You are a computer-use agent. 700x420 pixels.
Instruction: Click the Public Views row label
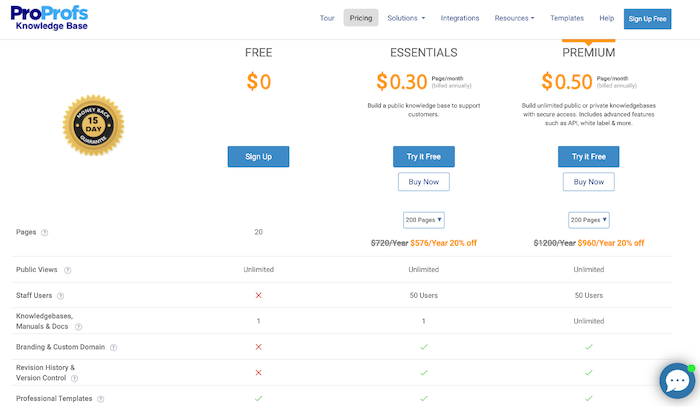pyautogui.click(x=37, y=270)
